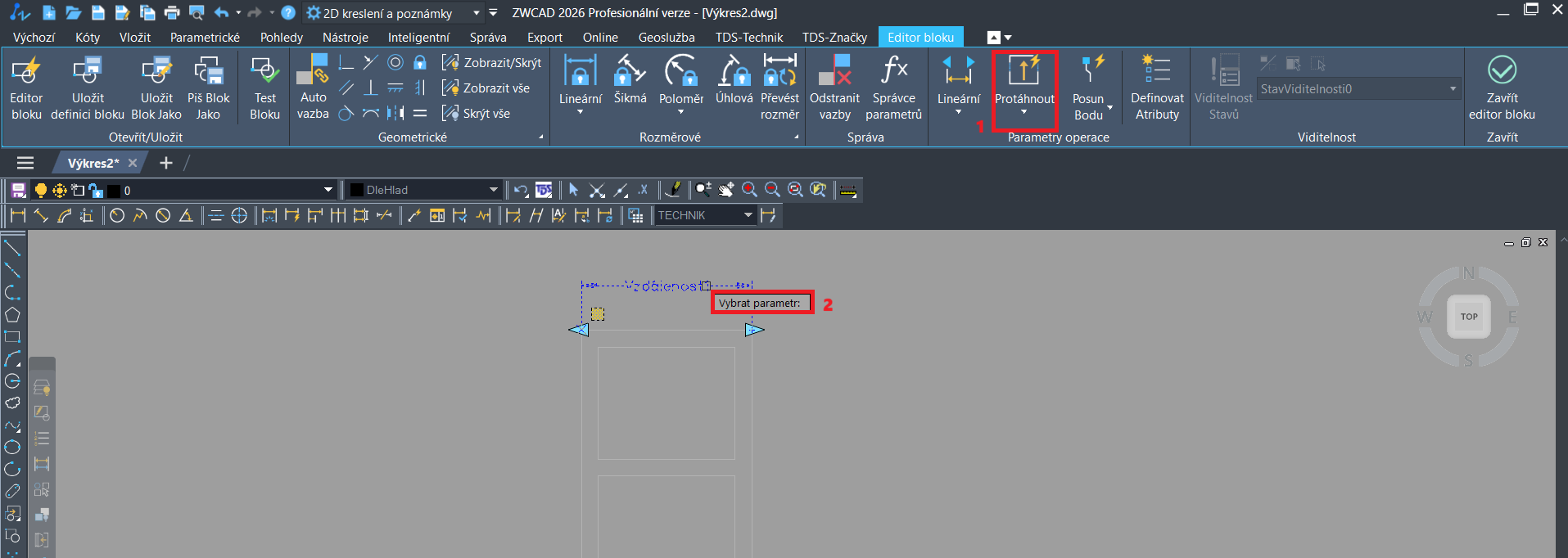Open the Parametrické ribbon tab
1568x558 pixels.
click(x=205, y=38)
